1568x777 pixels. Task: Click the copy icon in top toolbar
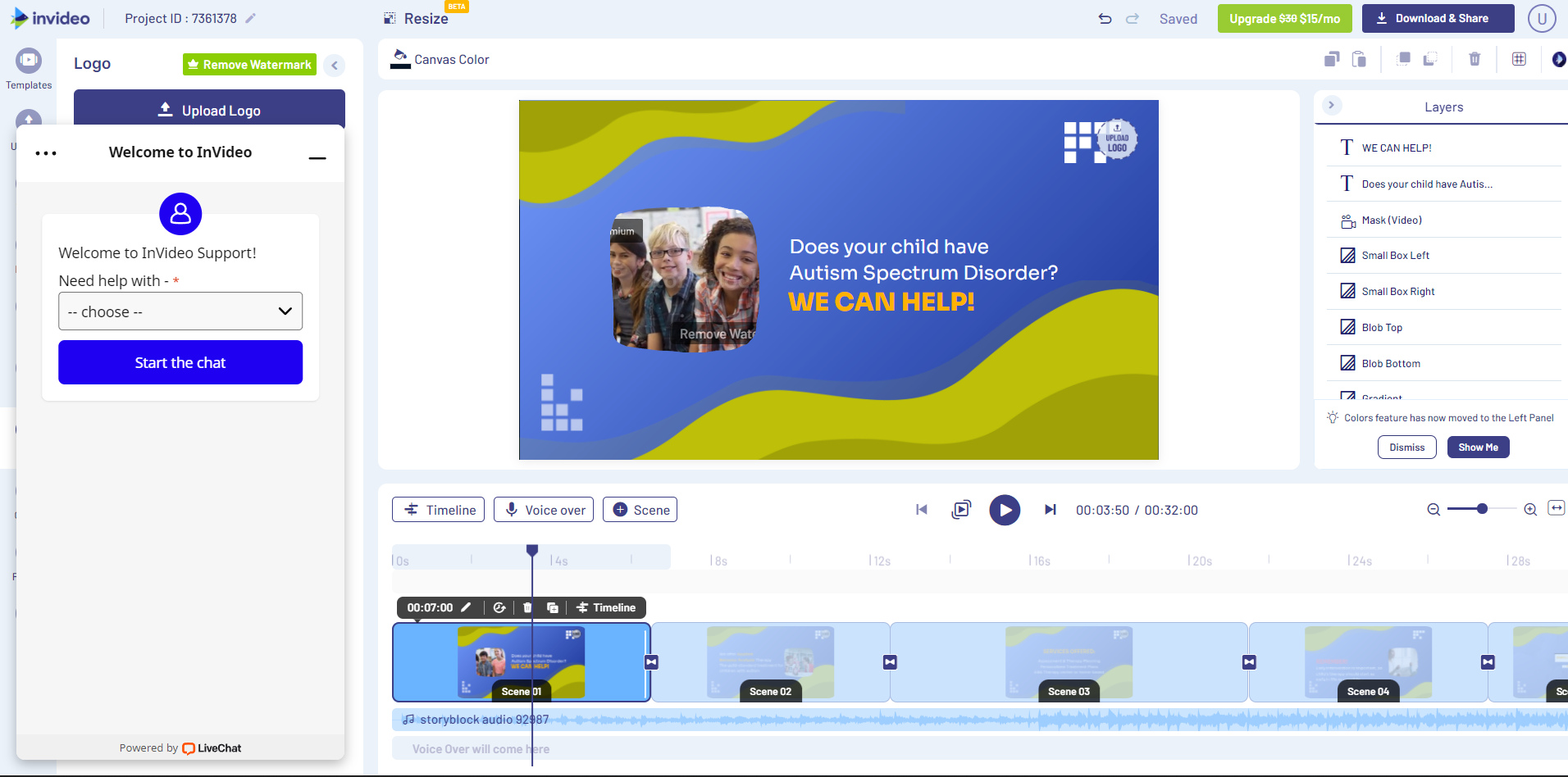pyautogui.click(x=1332, y=59)
